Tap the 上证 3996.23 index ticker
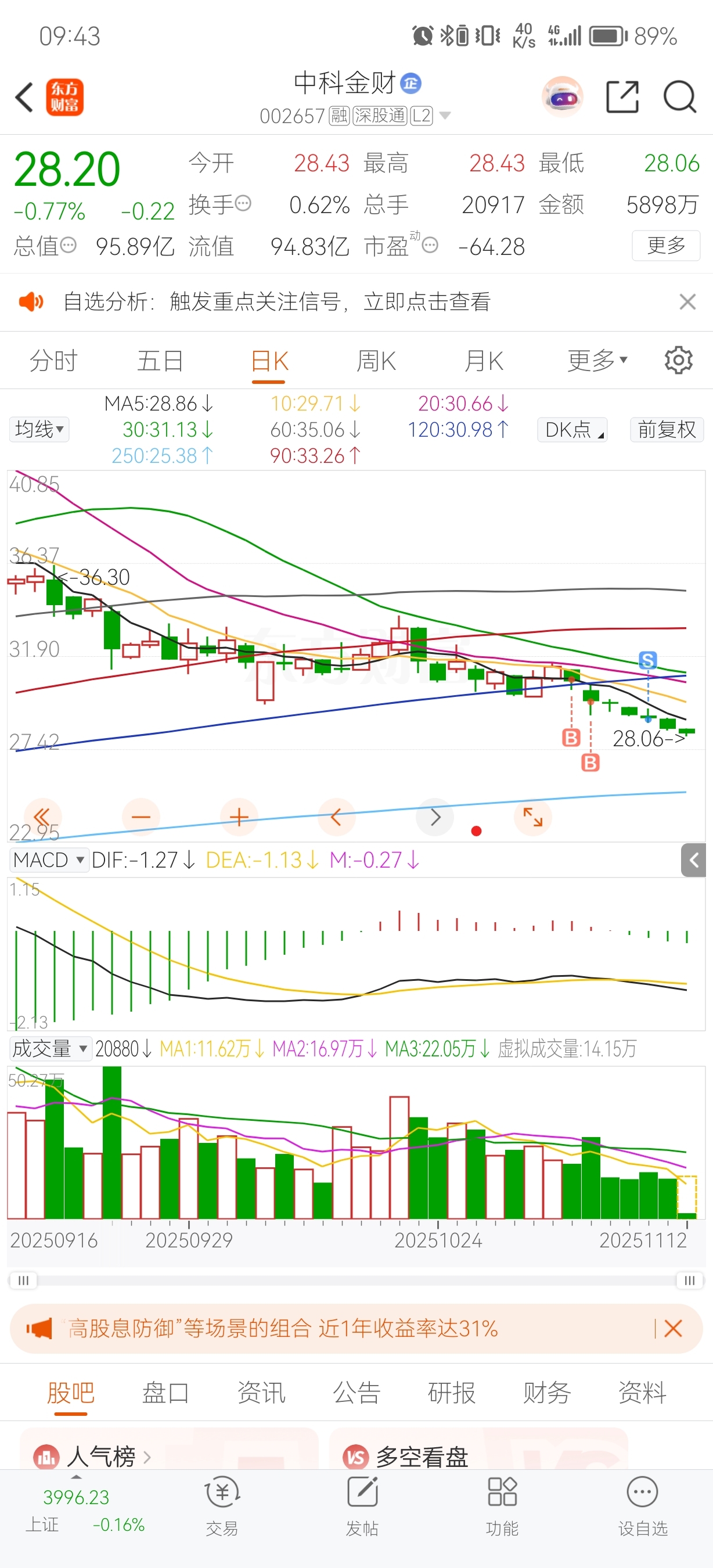 (85, 1510)
